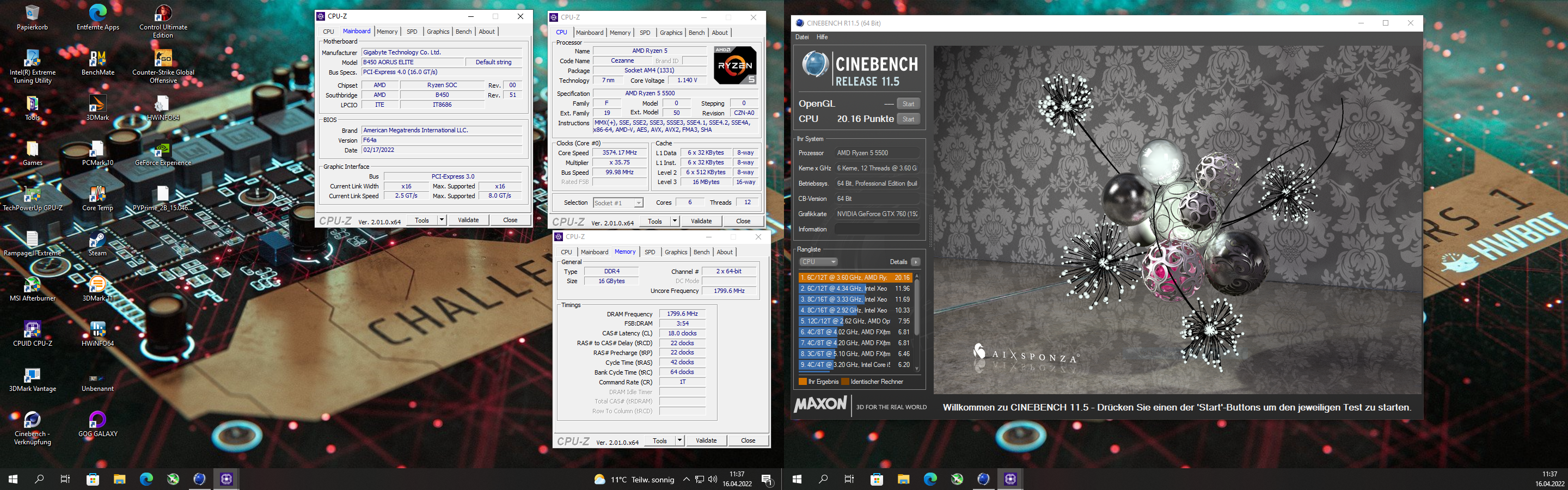The width and height of the screenshot is (1568, 490).
Task: Expand Tools dropdown arrow in Mainboard CPU-Z window
Action: [x=442, y=220]
